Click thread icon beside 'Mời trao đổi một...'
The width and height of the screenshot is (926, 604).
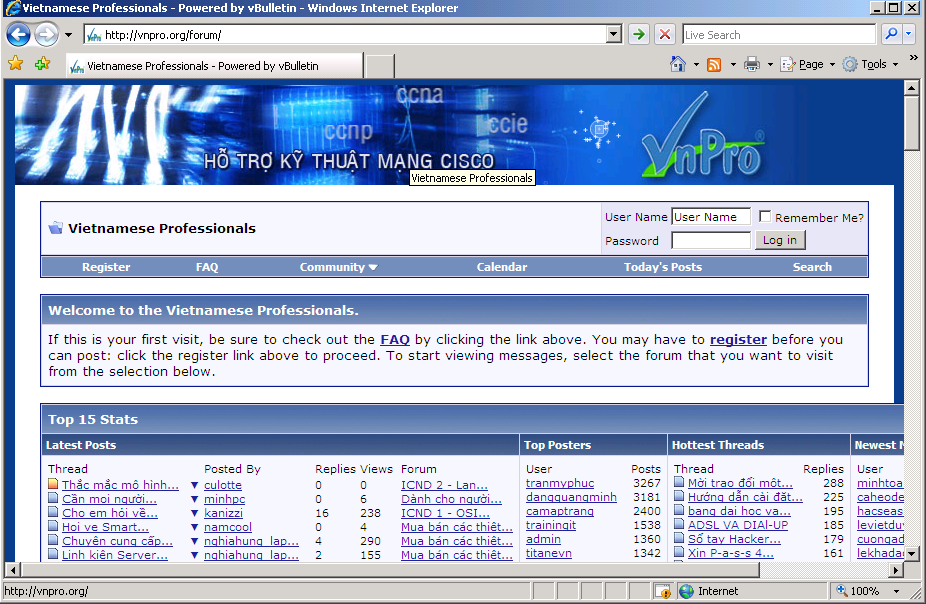pos(679,482)
